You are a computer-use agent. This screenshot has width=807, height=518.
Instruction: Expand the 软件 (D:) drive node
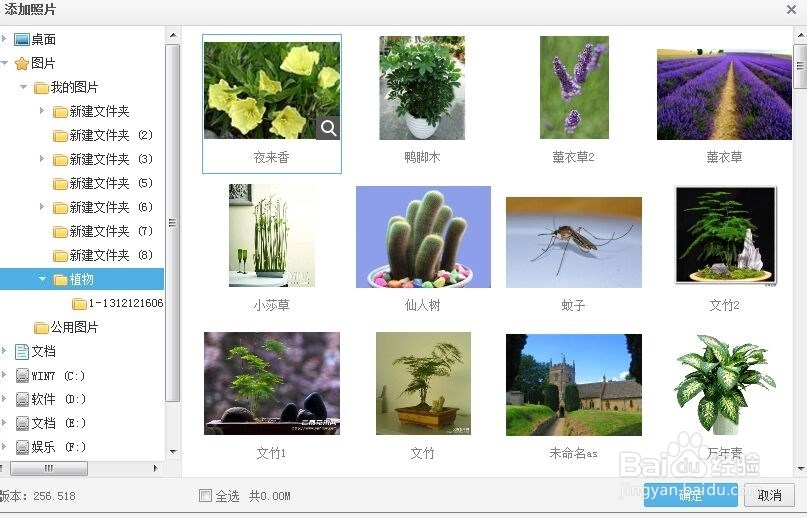(4, 399)
